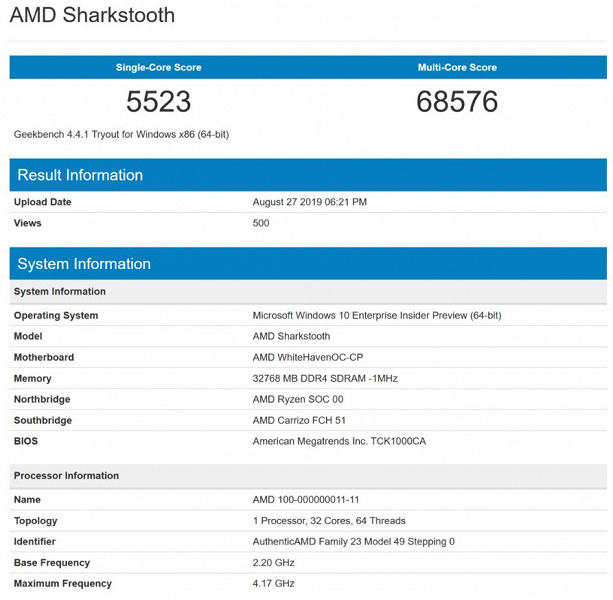Select the multi-core score value 68576
613x600 pixels.
click(457, 101)
